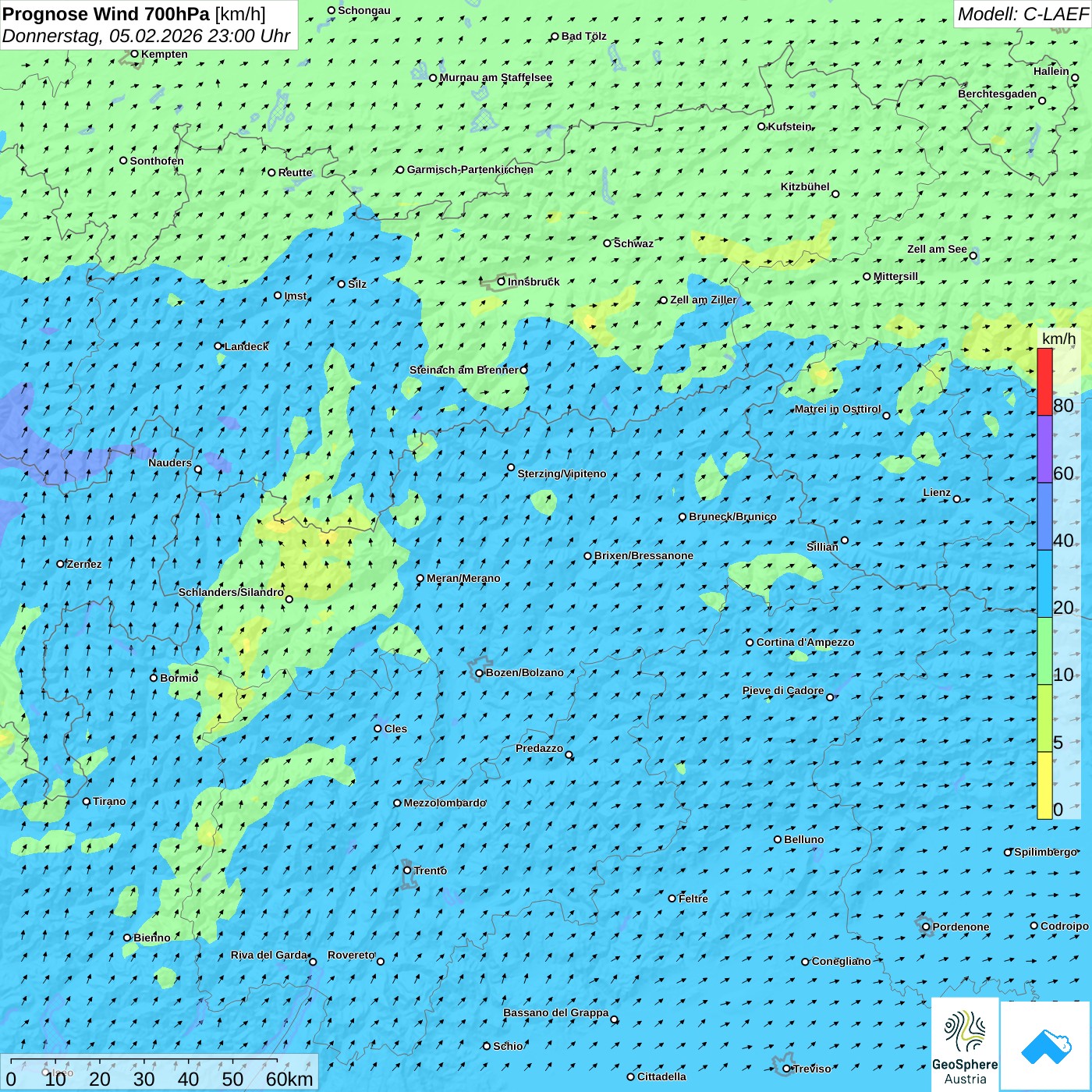
Task: Click the Sterzing/Vipiteno city marker
Action: [x=511, y=468]
